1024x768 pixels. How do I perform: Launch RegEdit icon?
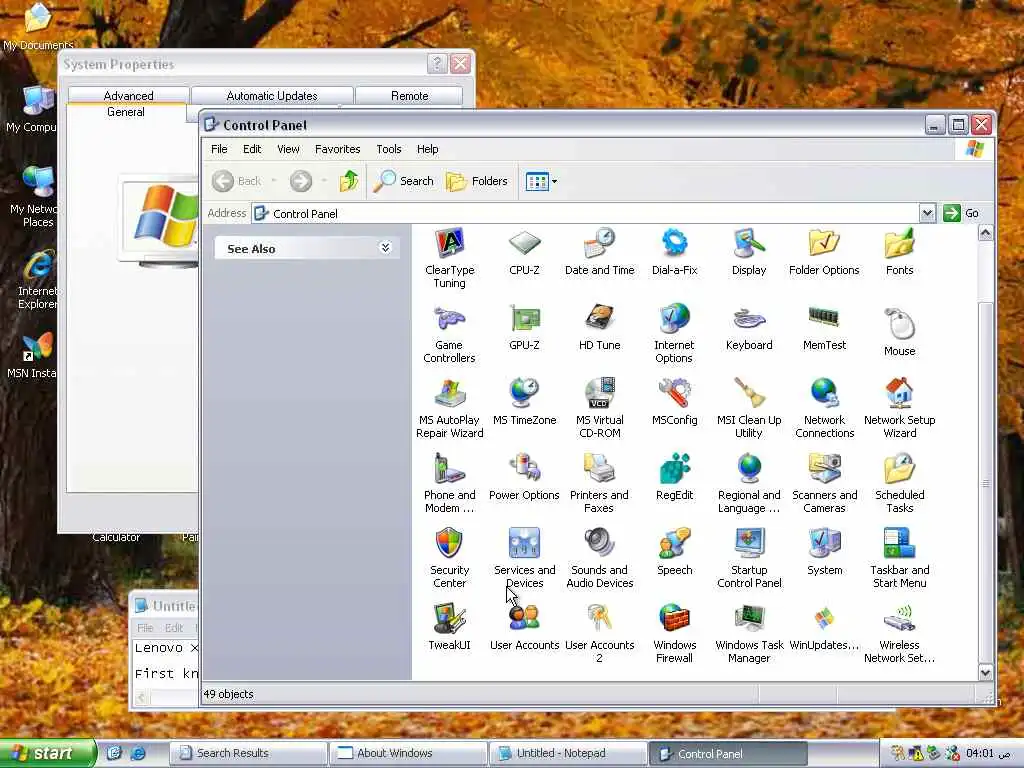tap(675, 477)
